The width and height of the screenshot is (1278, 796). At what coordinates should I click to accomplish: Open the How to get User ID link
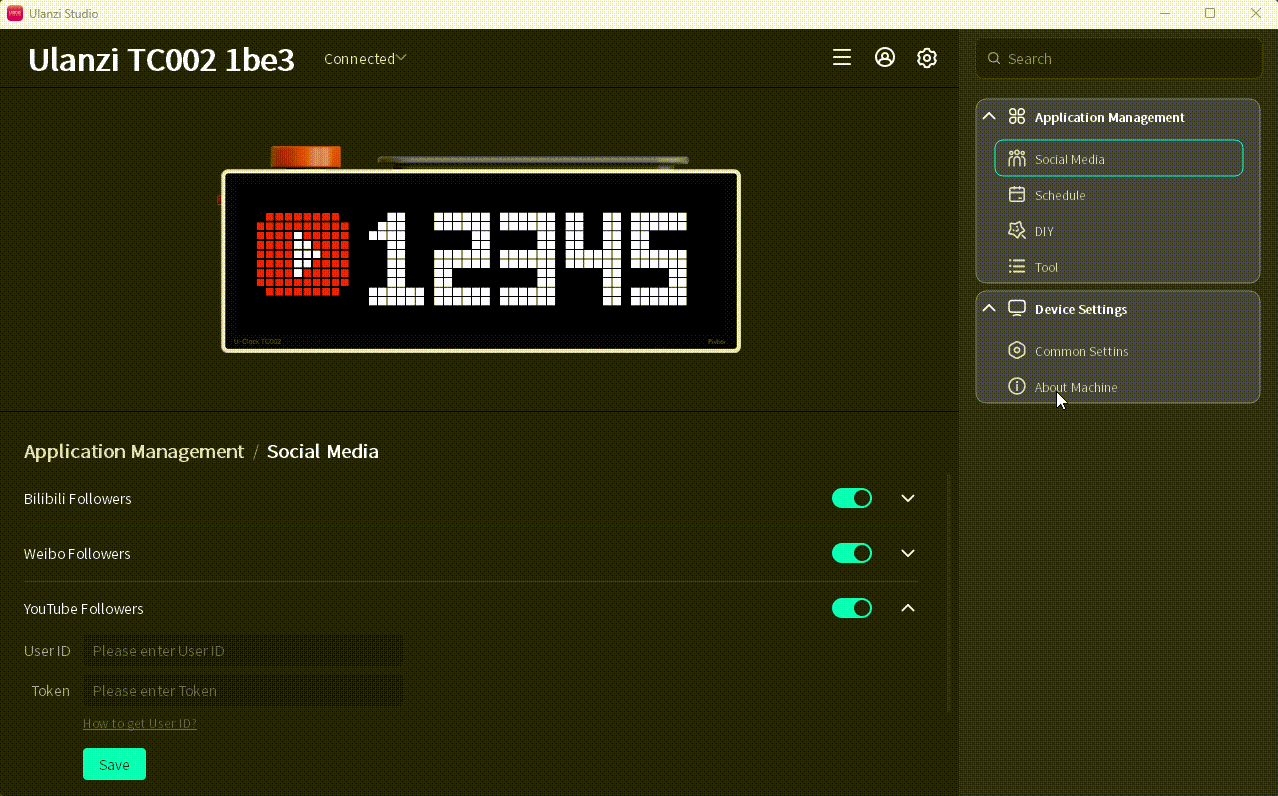tap(140, 723)
